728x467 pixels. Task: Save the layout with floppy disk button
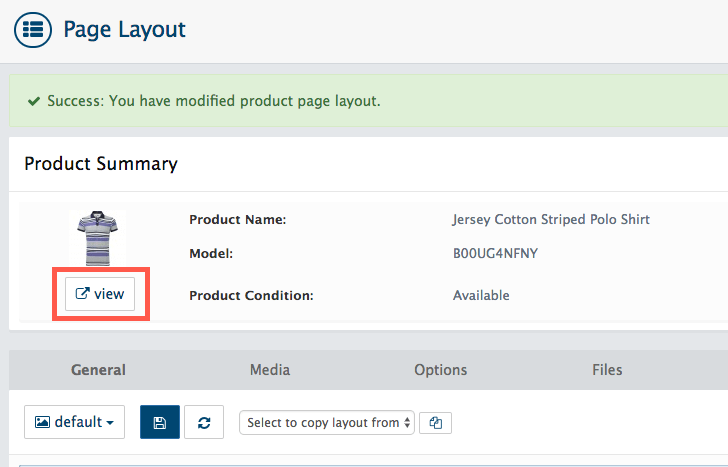coord(160,422)
